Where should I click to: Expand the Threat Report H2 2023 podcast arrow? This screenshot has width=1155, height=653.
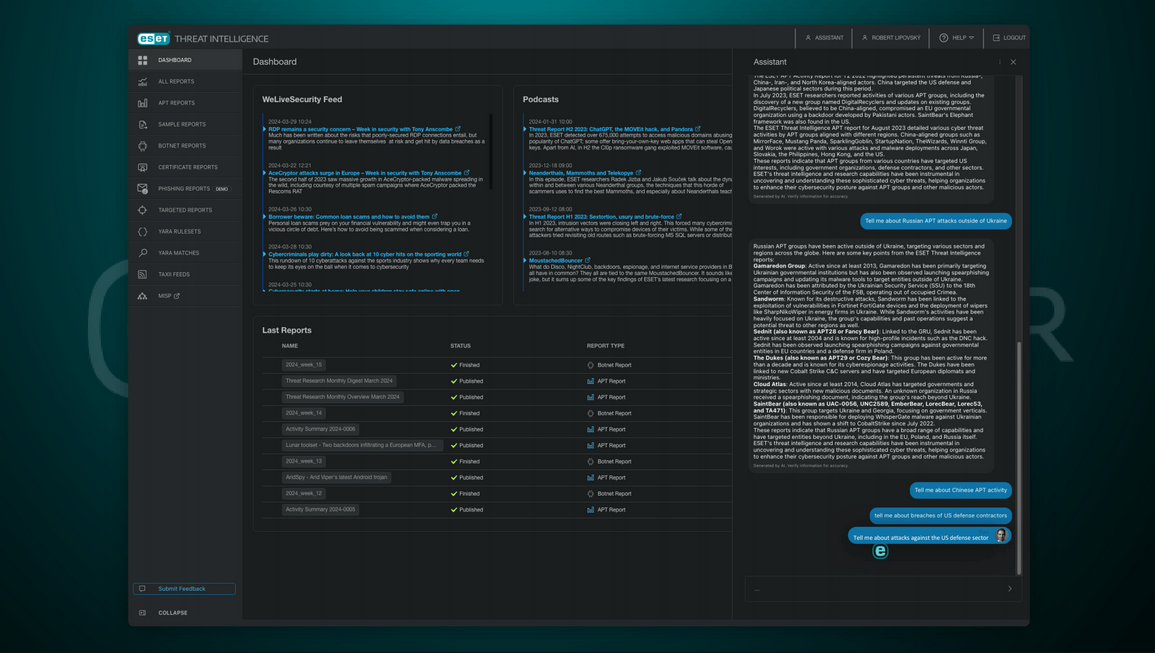pos(525,129)
